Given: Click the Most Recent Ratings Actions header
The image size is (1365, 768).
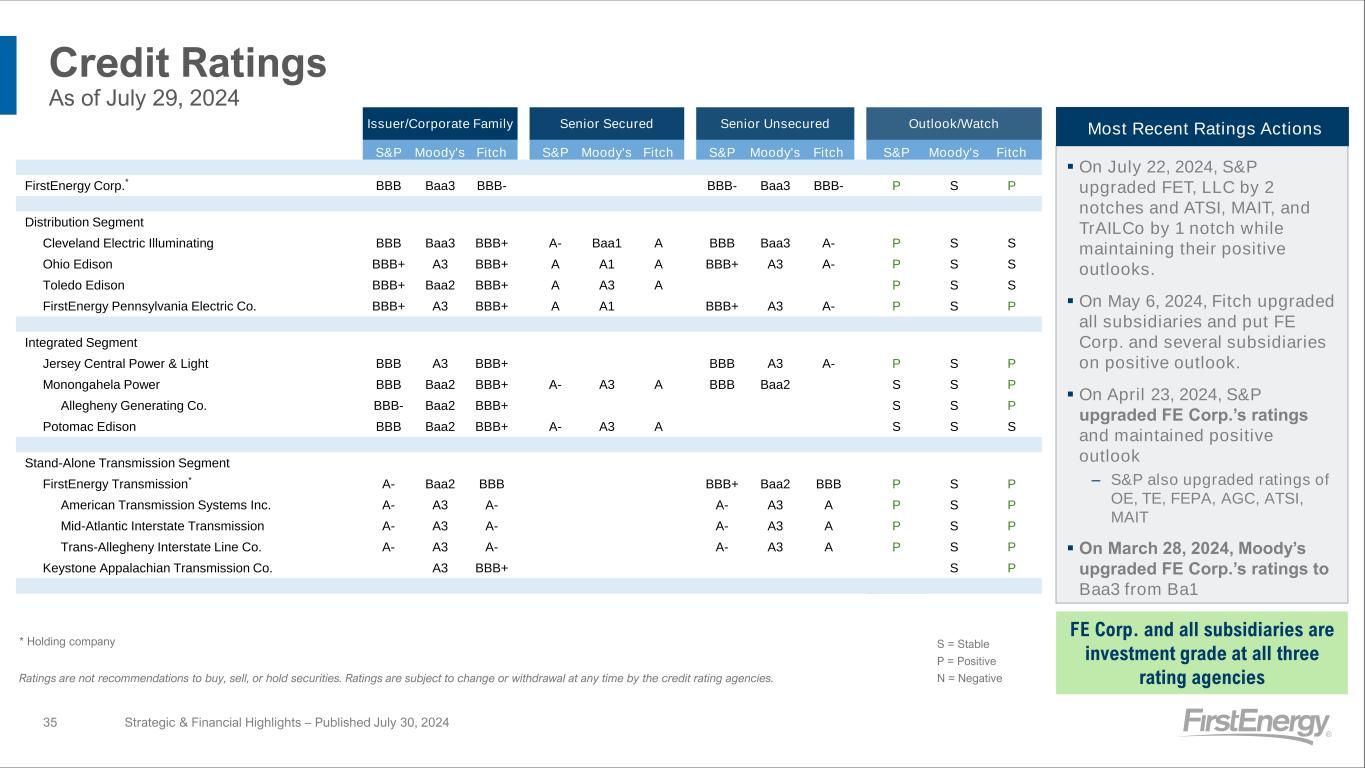Looking at the screenshot, I should (1202, 128).
